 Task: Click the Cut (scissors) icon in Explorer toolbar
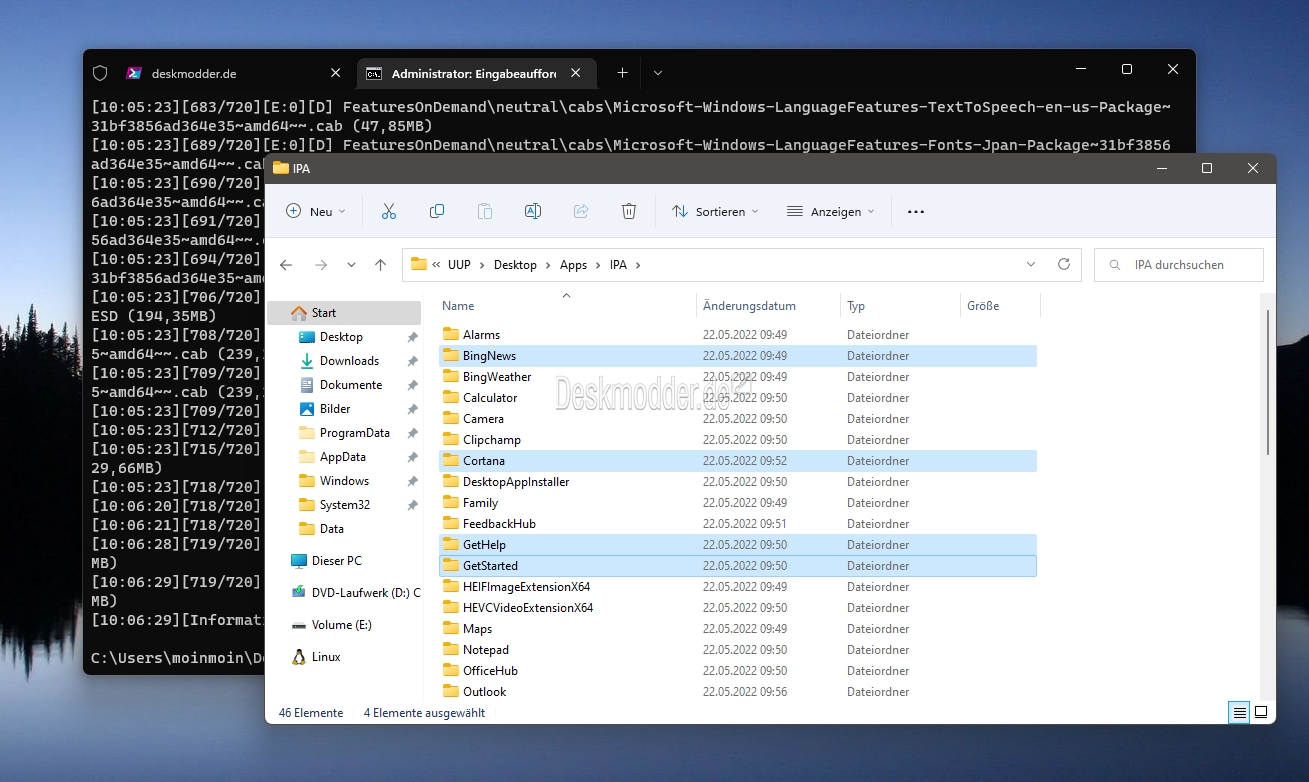(389, 211)
